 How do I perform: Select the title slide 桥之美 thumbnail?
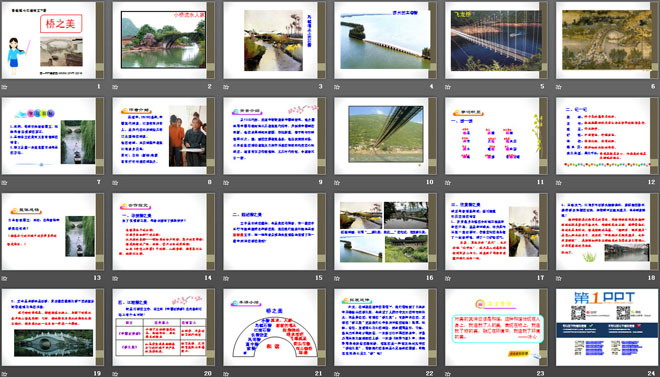[x=53, y=40]
